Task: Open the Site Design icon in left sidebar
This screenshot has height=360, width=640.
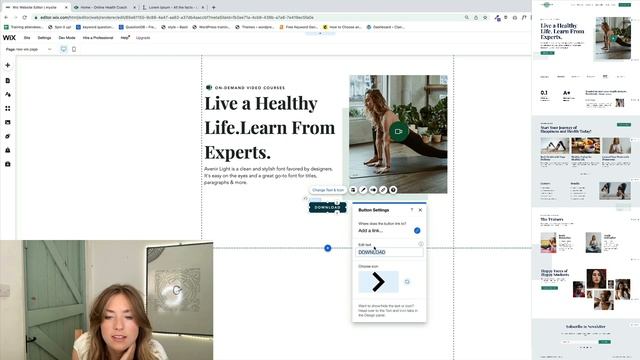Action: [8, 94]
